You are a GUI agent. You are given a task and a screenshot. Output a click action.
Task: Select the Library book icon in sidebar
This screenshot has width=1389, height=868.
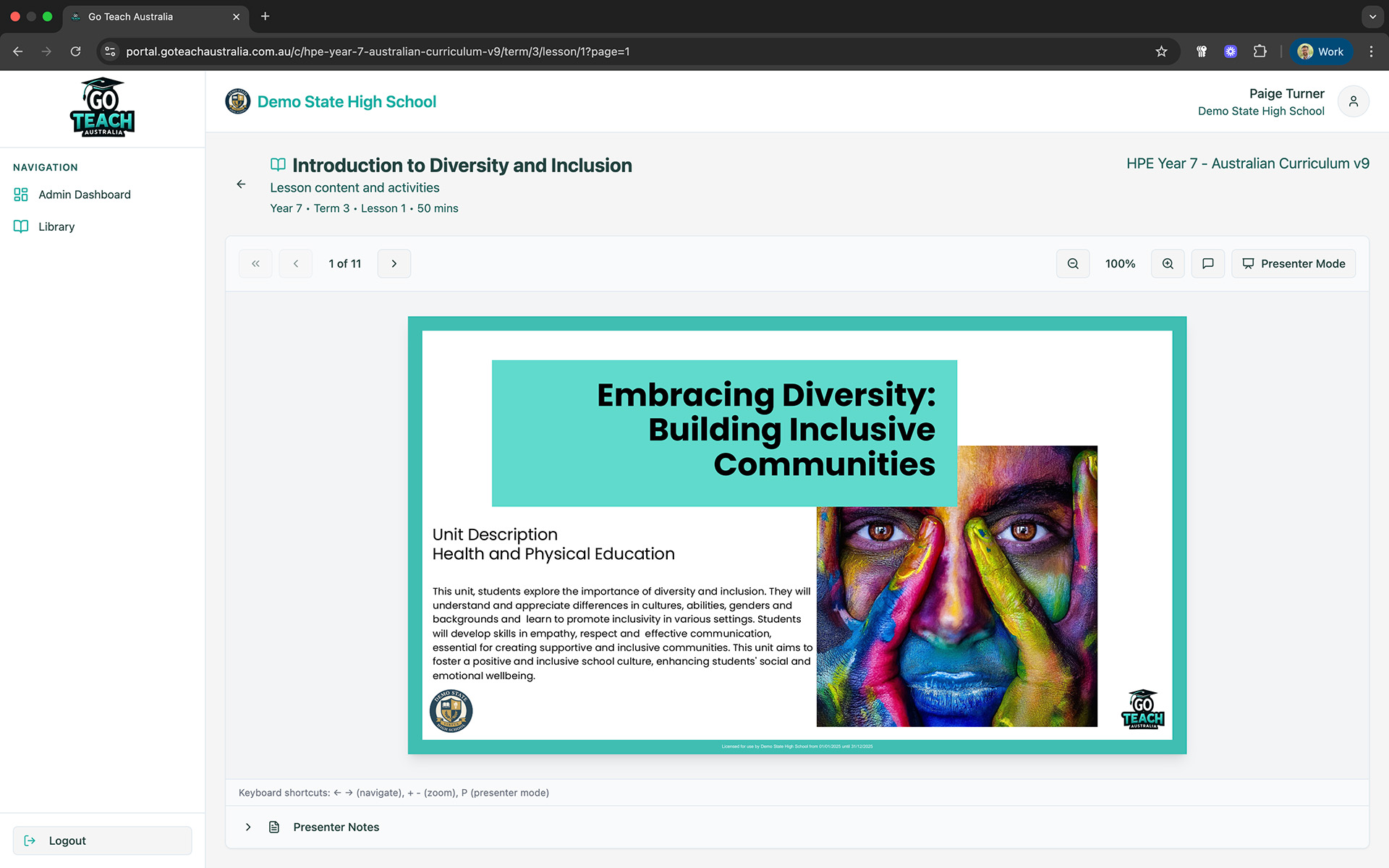(20, 226)
